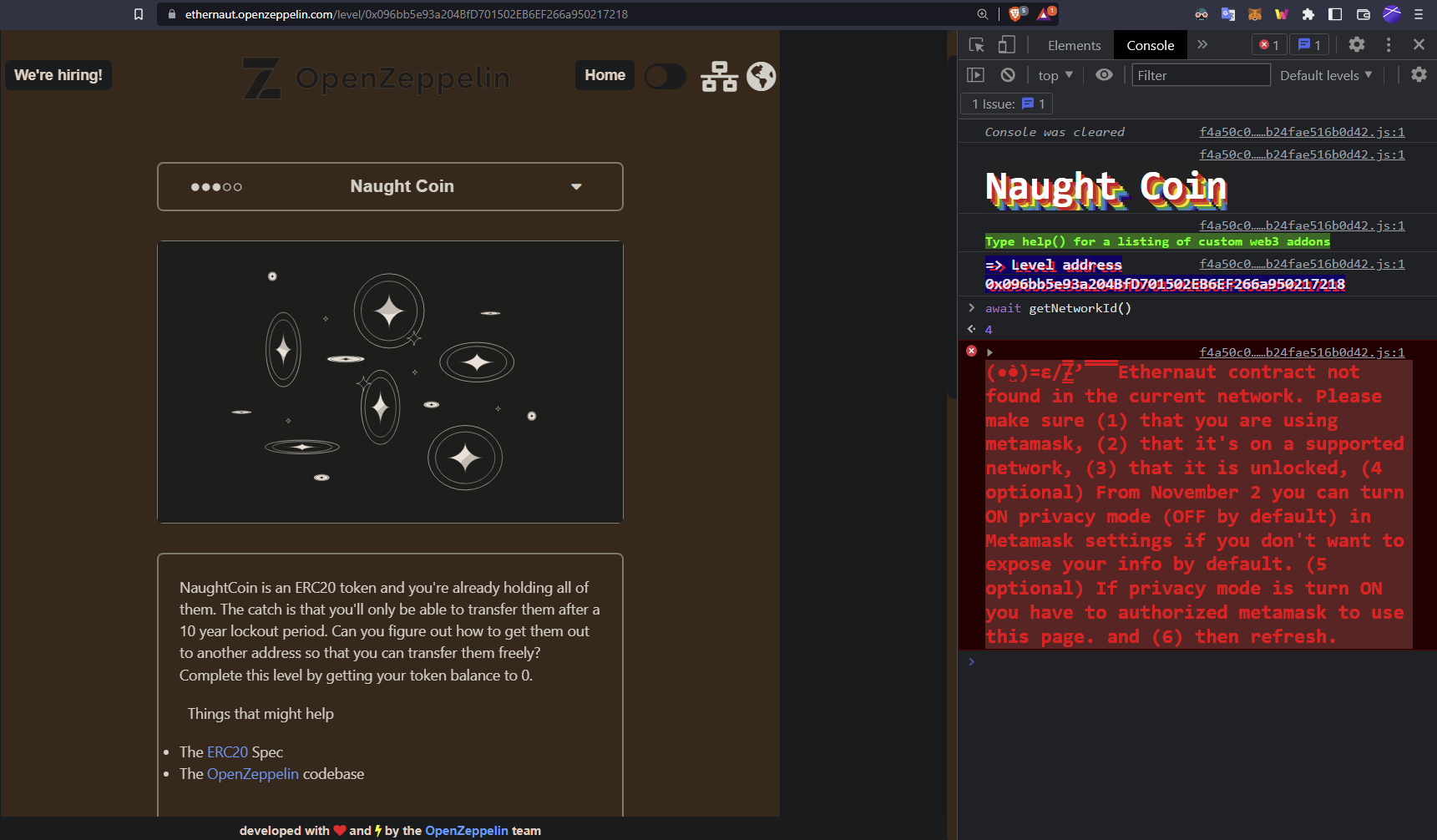Viewport: 1437px width, 840px height.
Task: Follow the ERC20 Spec link
Action: tap(226, 752)
